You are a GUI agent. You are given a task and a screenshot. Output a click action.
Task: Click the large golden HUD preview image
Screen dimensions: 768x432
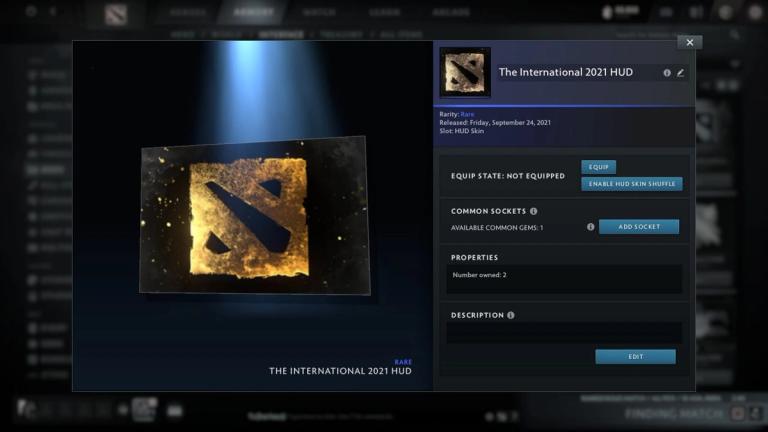255,216
